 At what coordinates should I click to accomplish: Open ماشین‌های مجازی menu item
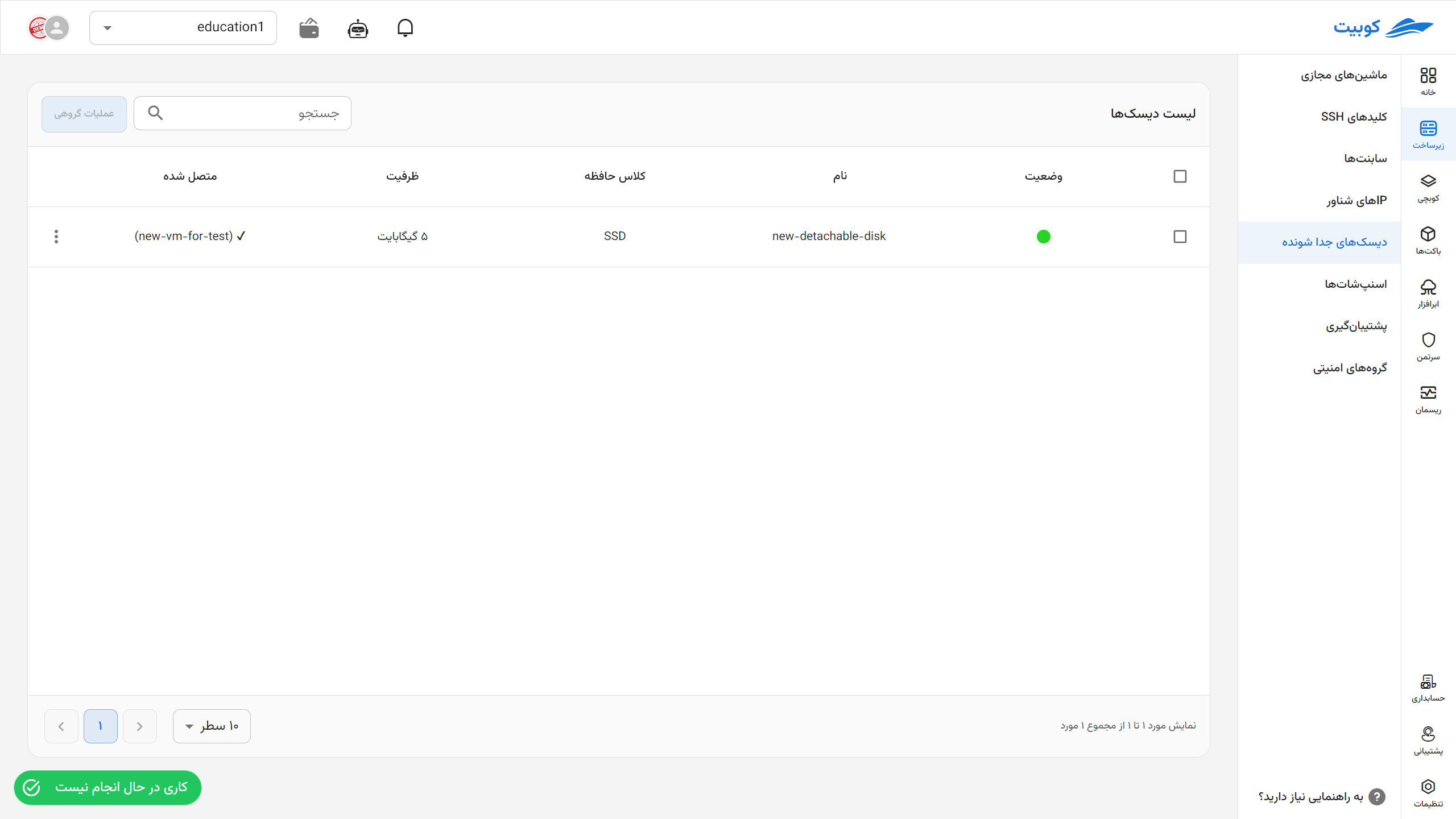point(1319,75)
